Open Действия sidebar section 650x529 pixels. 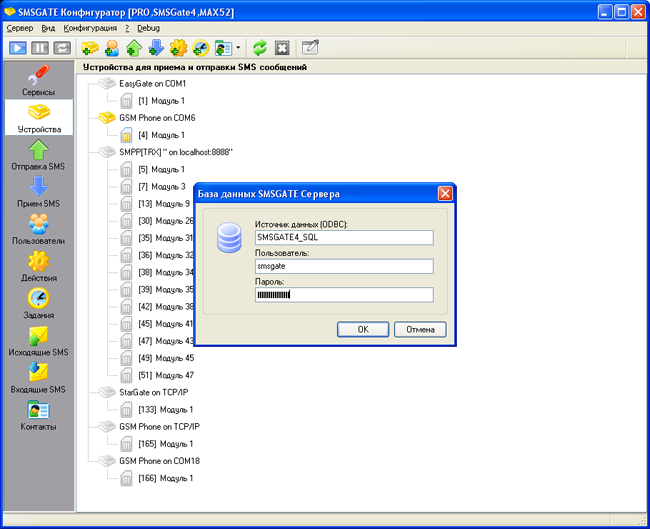pyautogui.click(x=39, y=267)
